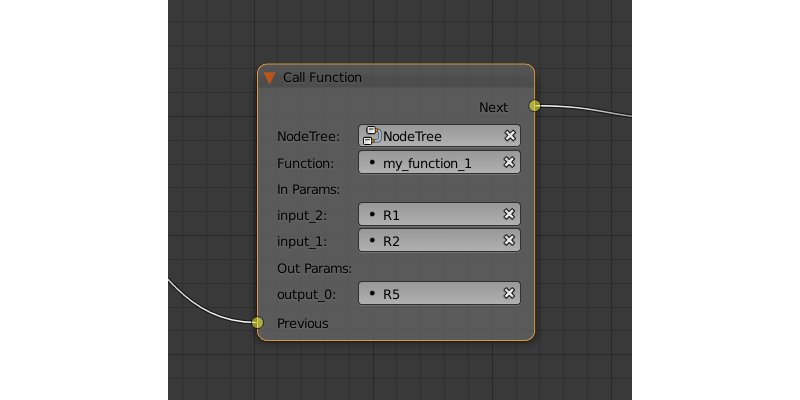Viewport: 800px width, 400px height.
Task: Clear R5 from output_0 parameter
Action: pyautogui.click(x=509, y=293)
